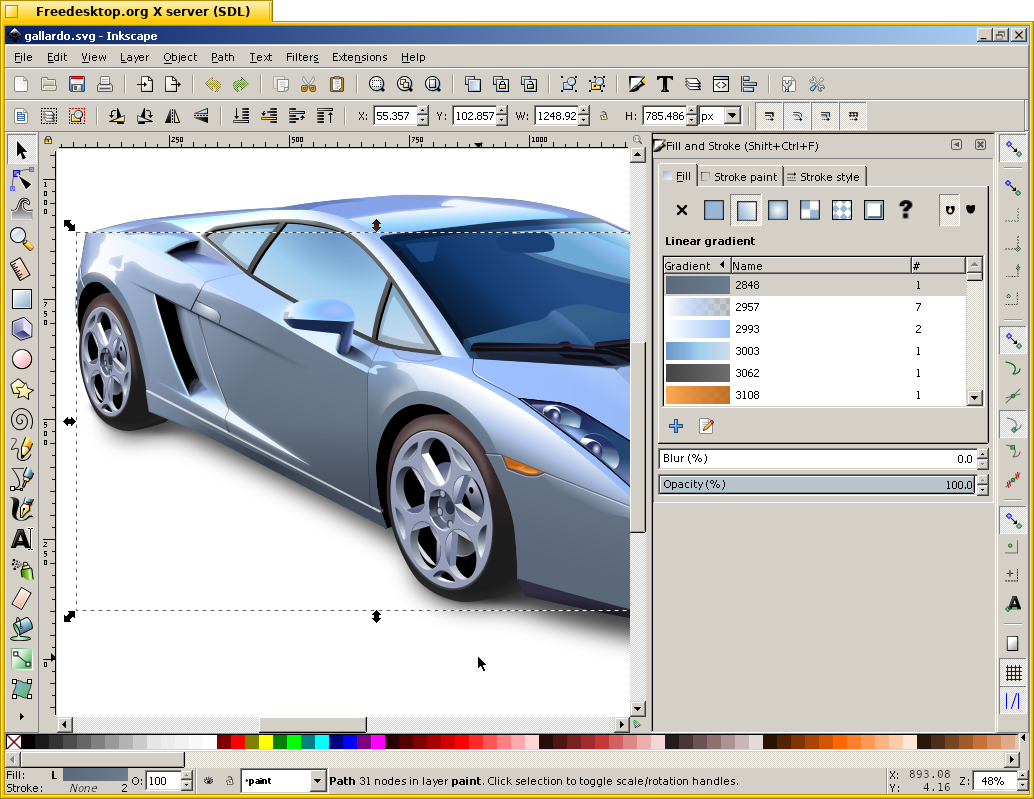
Task: Set fill to Radial gradient
Action: (x=777, y=210)
